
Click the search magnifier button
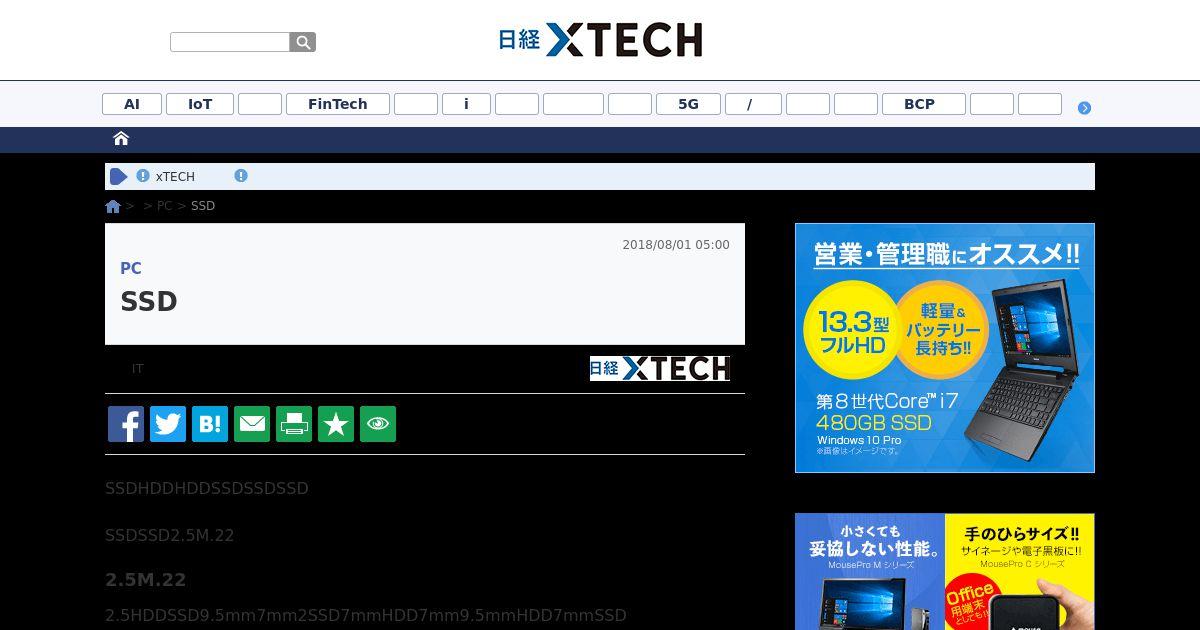pyautogui.click(x=303, y=42)
